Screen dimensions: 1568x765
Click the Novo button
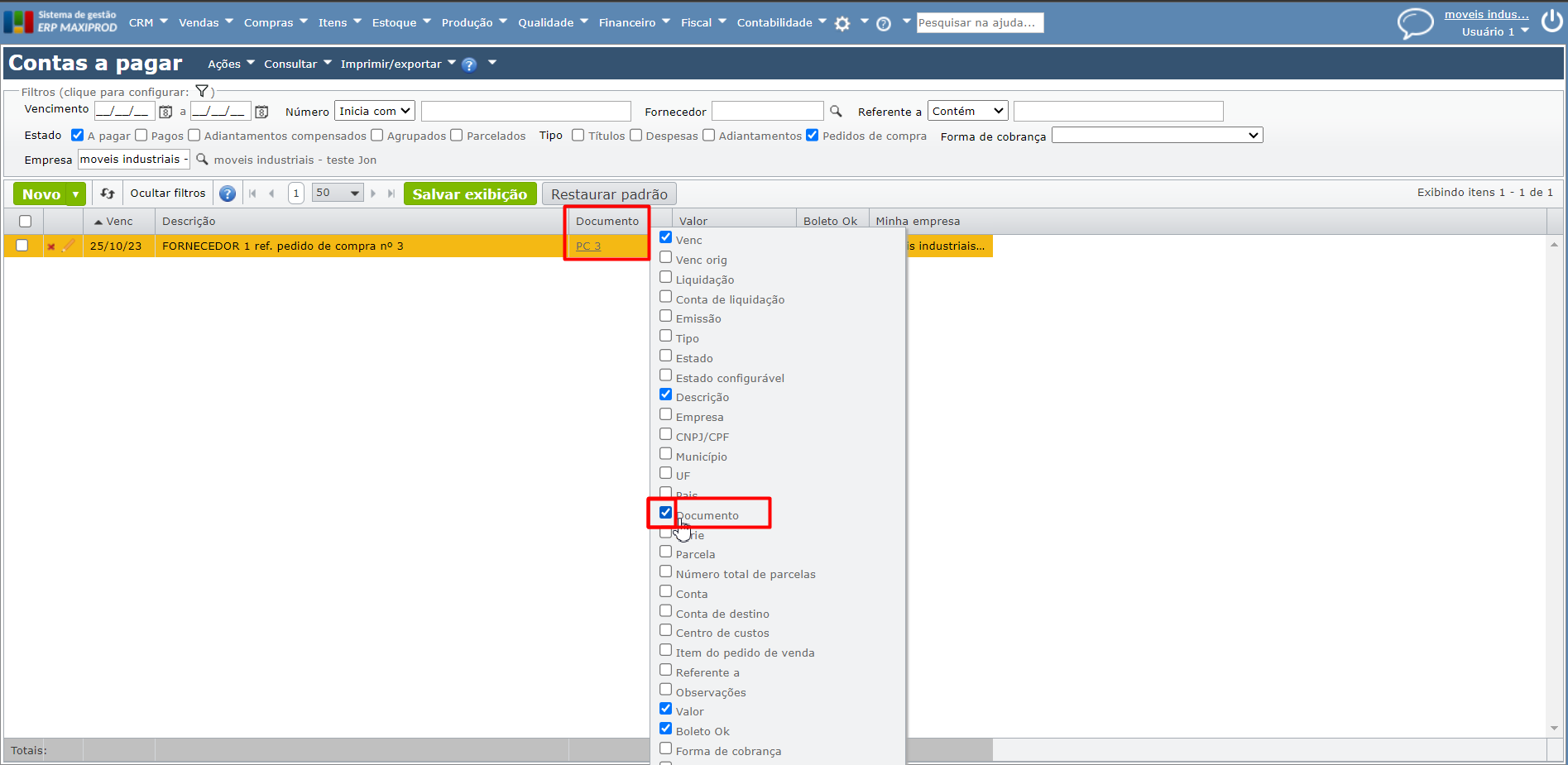(x=41, y=194)
